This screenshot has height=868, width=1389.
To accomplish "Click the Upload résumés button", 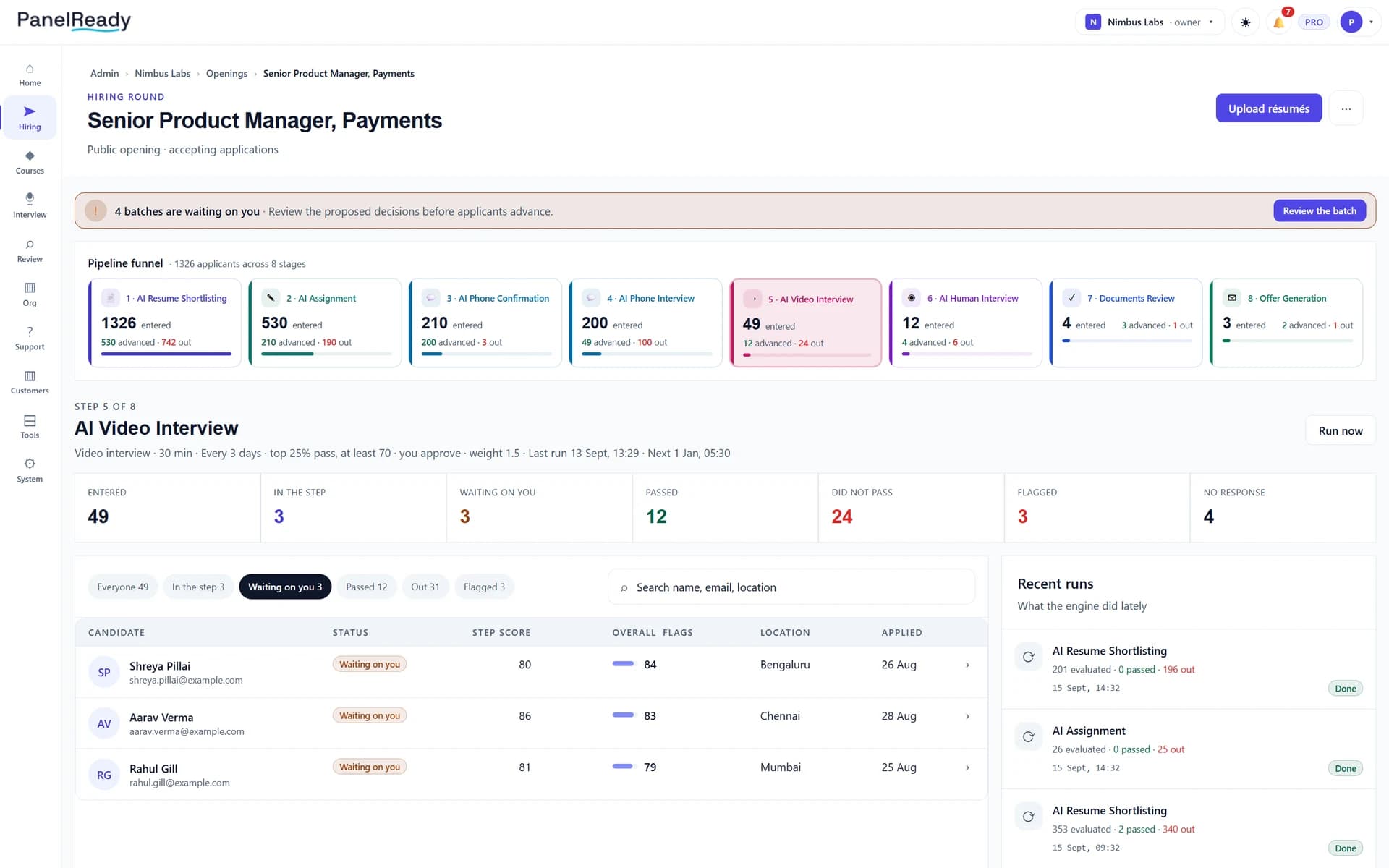I will tap(1268, 109).
